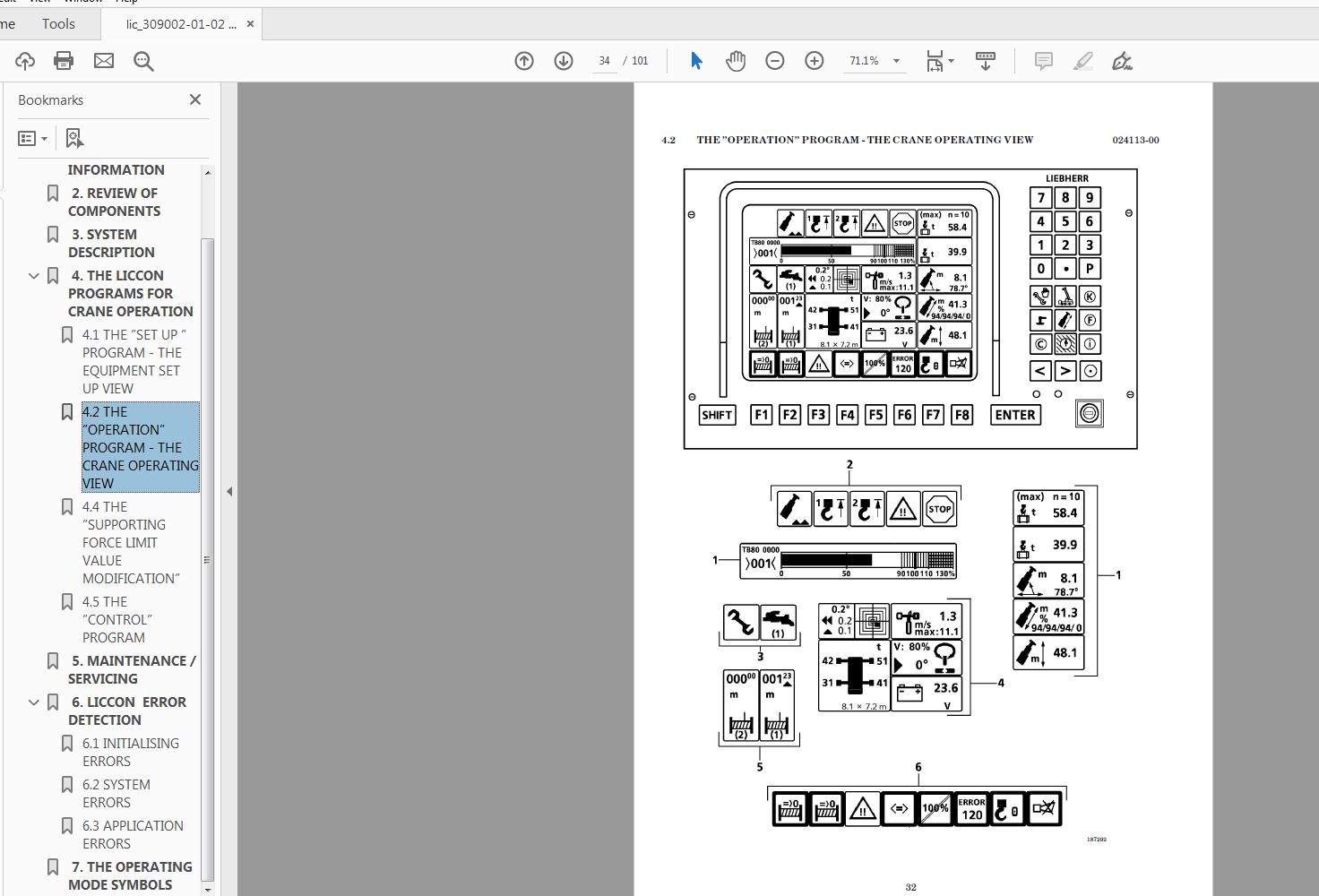Image resolution: width=1319 pixels, height=896 pixels.
Task: Switch to the Tools tab
Action: [58, 23]
